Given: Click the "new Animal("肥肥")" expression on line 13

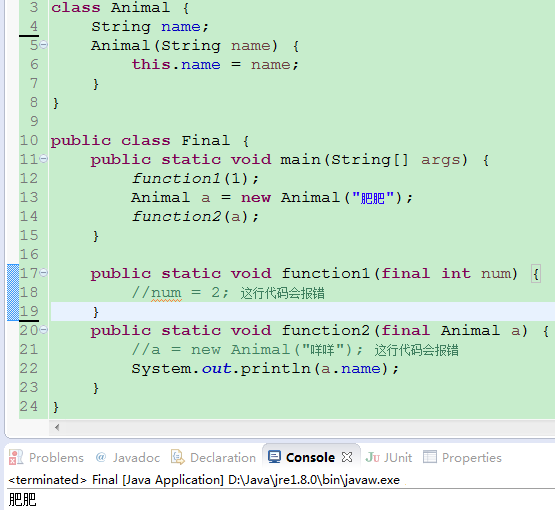Looking at the screenshot, I should [x=321, y=197].
